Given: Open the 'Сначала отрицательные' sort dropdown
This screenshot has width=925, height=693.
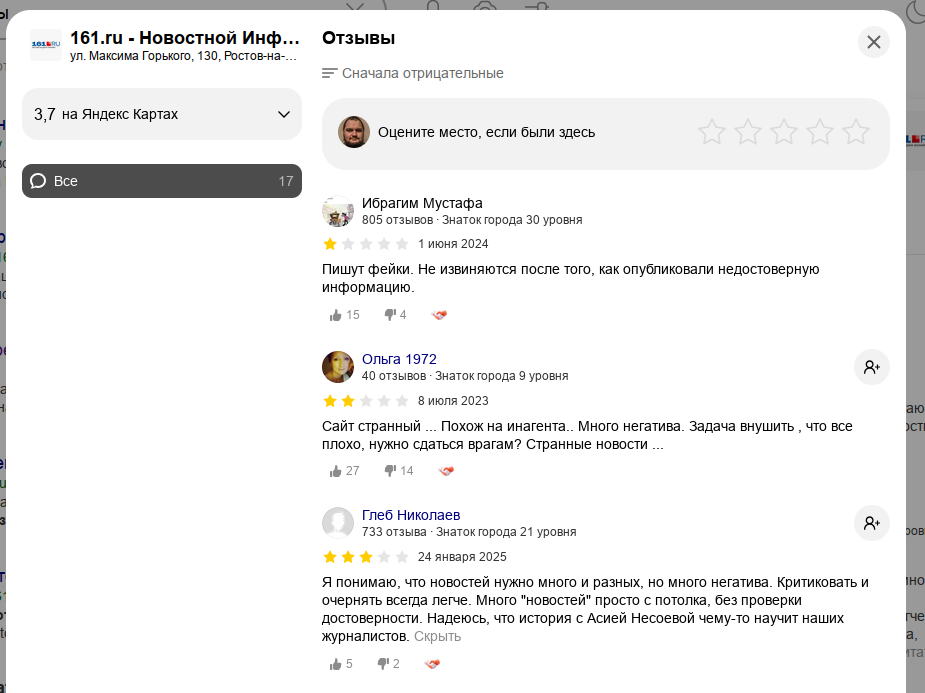Looking at the screenshot, I should 413,73.
